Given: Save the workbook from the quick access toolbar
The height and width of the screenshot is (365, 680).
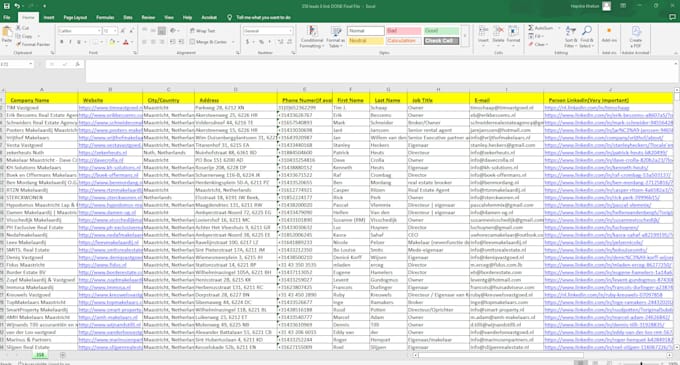Looking at the screenshot, I should [x=7, y=6].
